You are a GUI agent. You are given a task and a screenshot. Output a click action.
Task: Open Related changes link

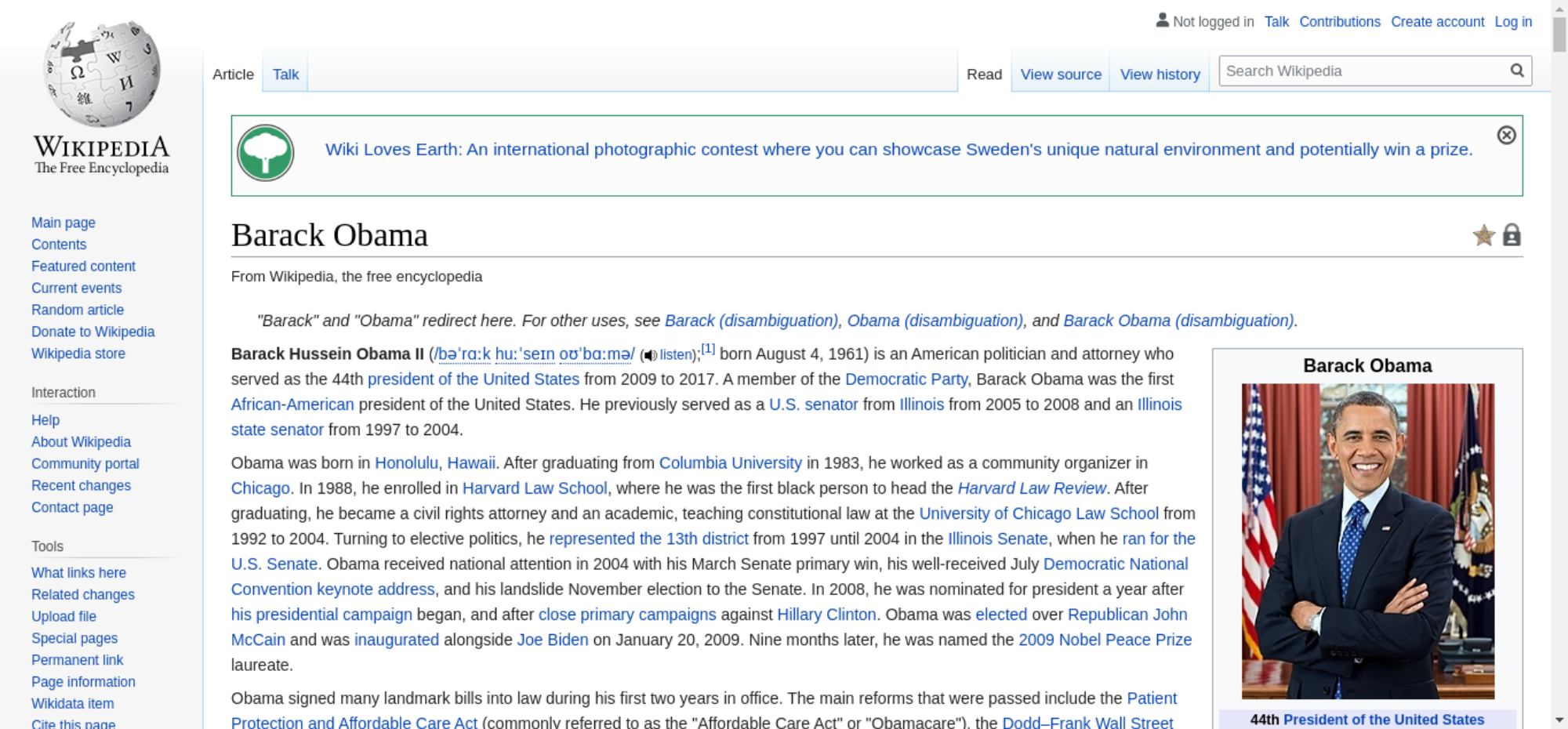coord(83,595)
